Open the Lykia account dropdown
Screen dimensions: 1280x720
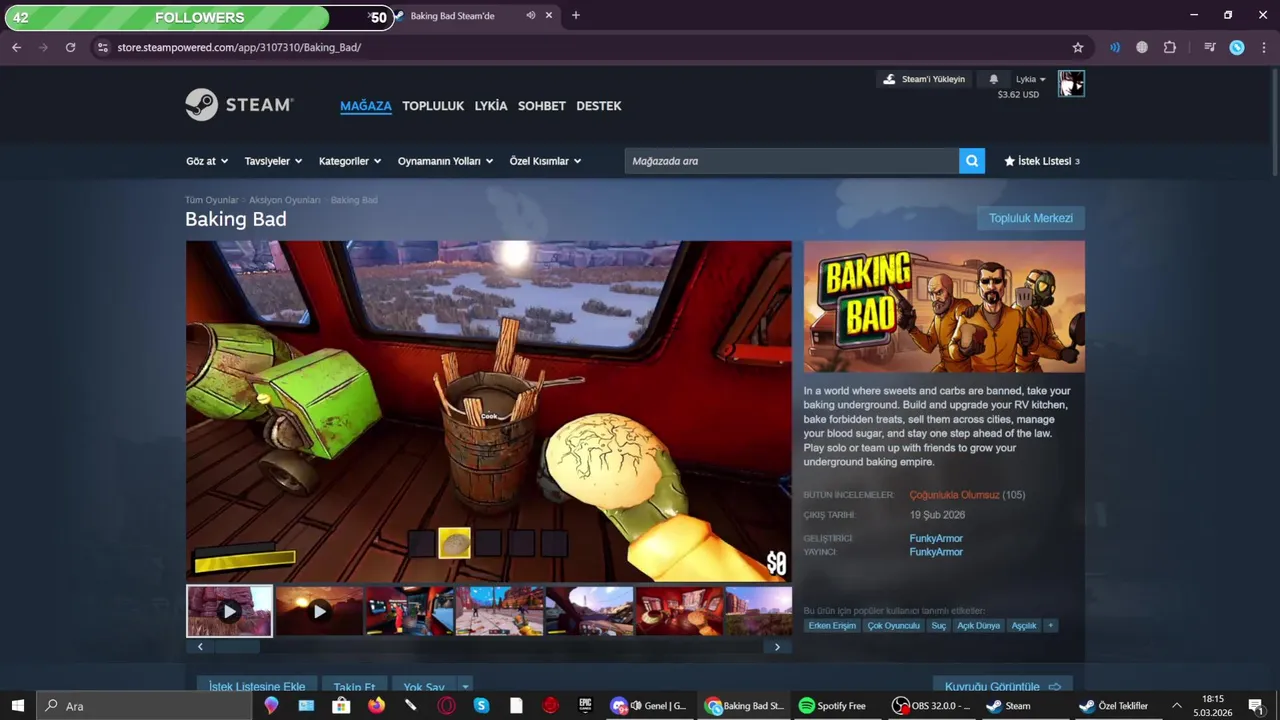1031,79
